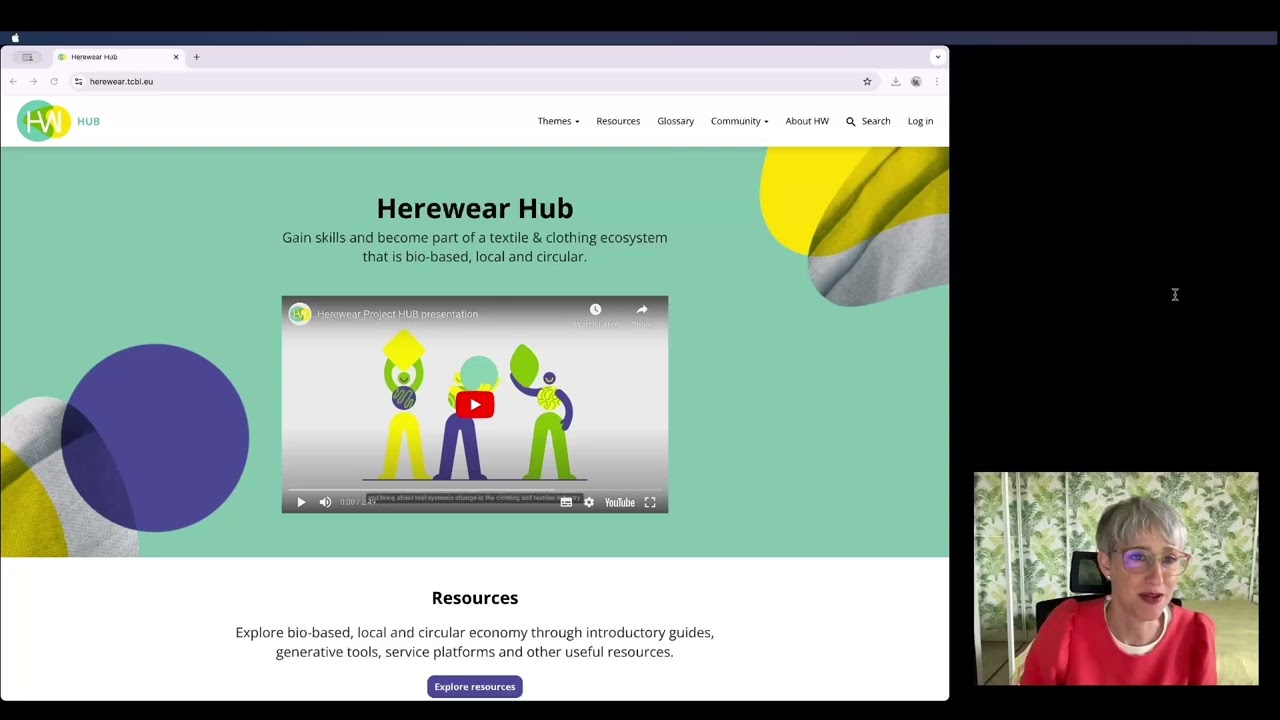
Task: Enter video fullscreen mode
Action: (650, 503)
